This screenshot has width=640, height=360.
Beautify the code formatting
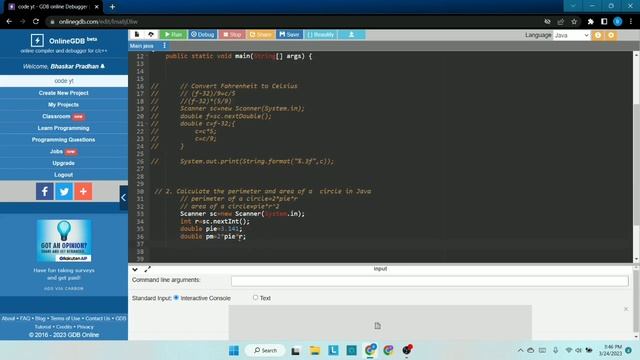(320, 35)
